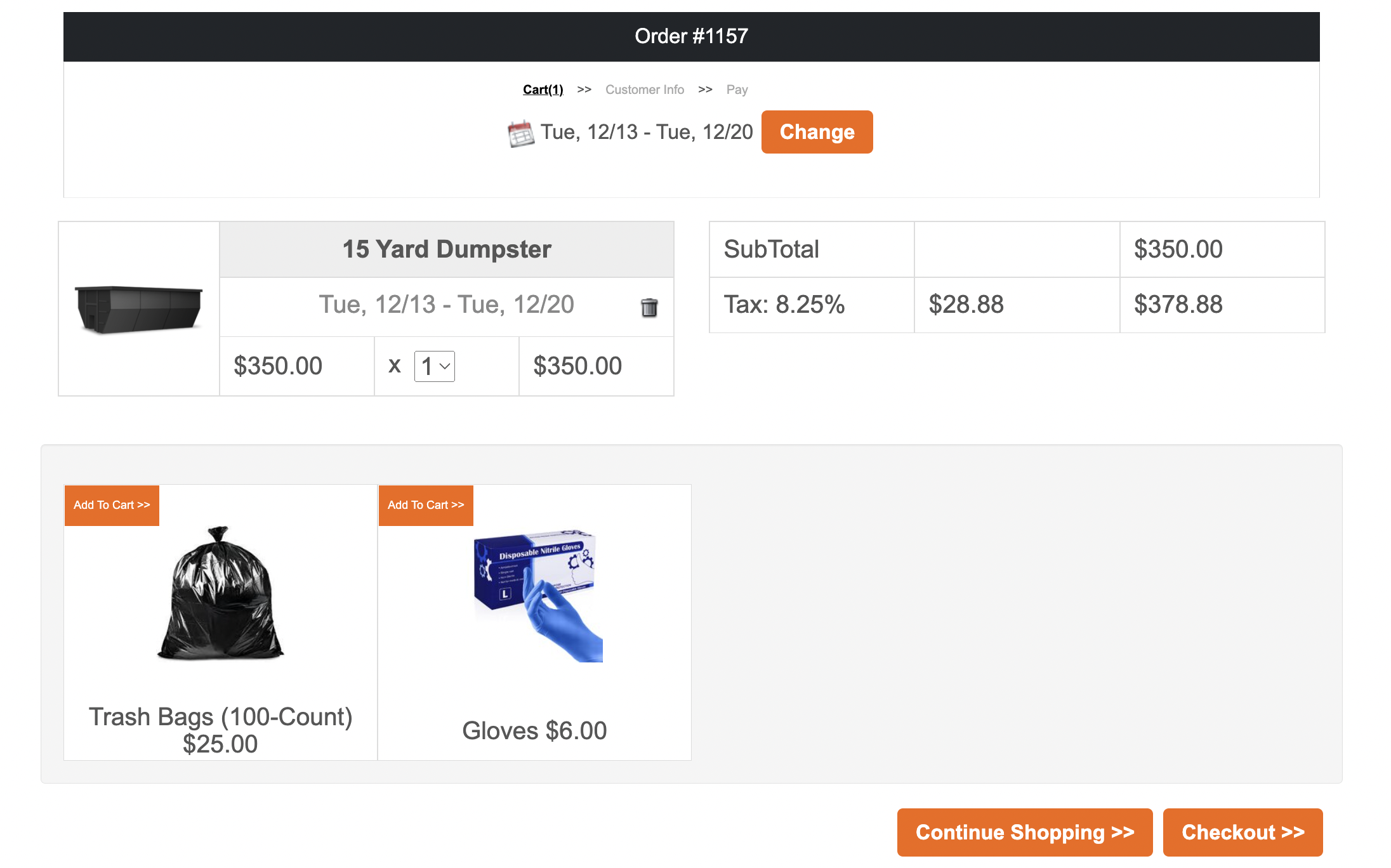Add Trash Bags to the cart
The image size is (1391, 868).
[112, 505]
